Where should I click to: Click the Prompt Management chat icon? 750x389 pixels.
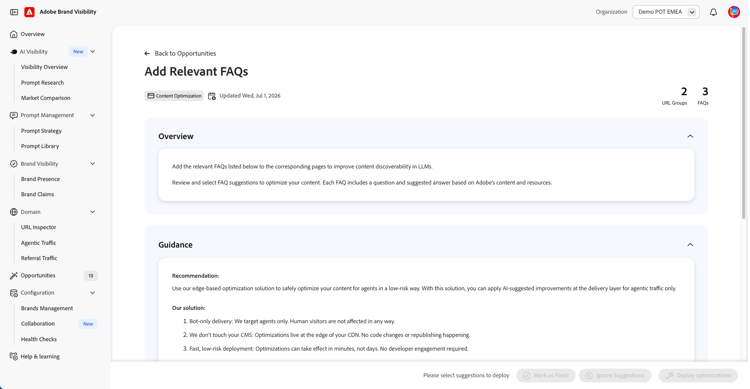13,115
